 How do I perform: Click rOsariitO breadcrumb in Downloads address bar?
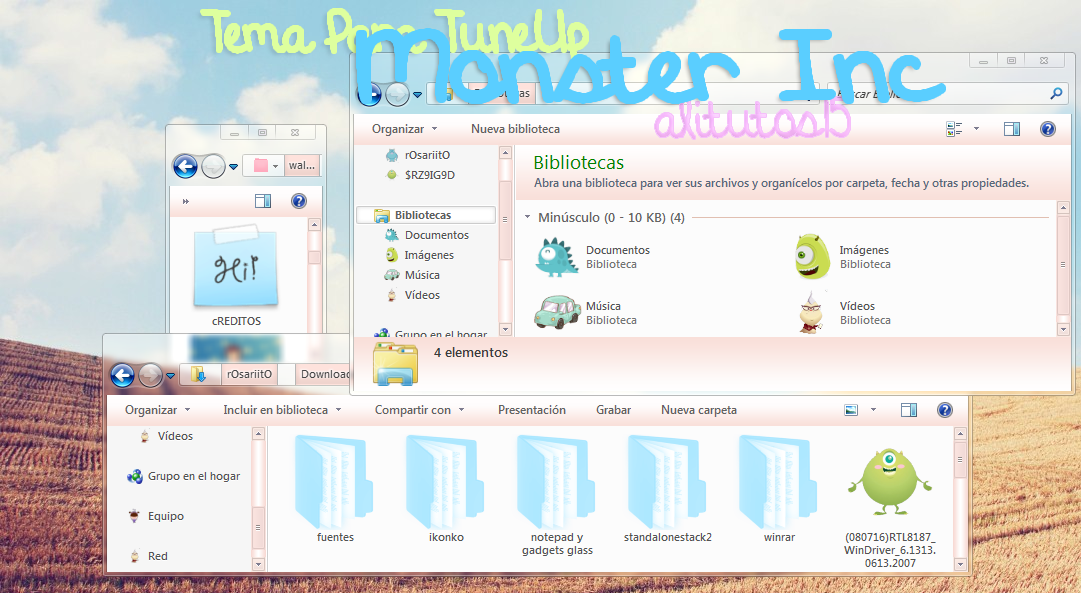pos(250,374)
